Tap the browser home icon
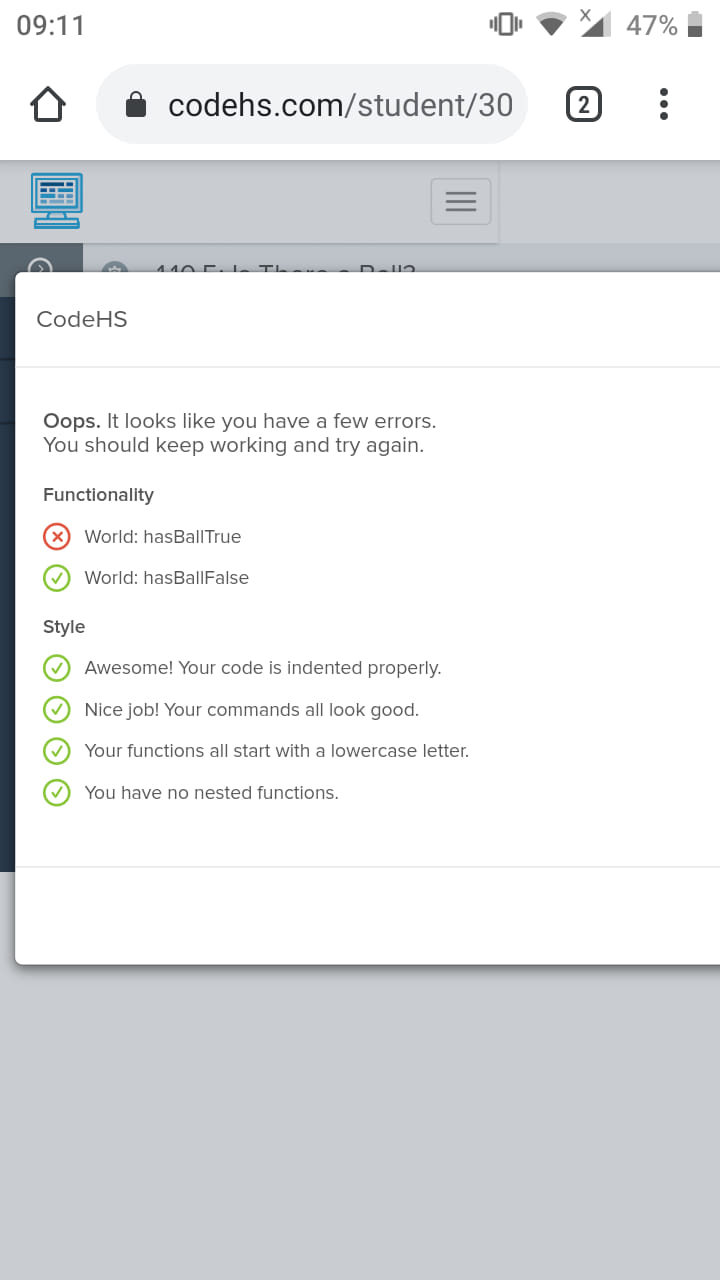720x1280 pixels. pyautogui.click(x=48, y=104)
